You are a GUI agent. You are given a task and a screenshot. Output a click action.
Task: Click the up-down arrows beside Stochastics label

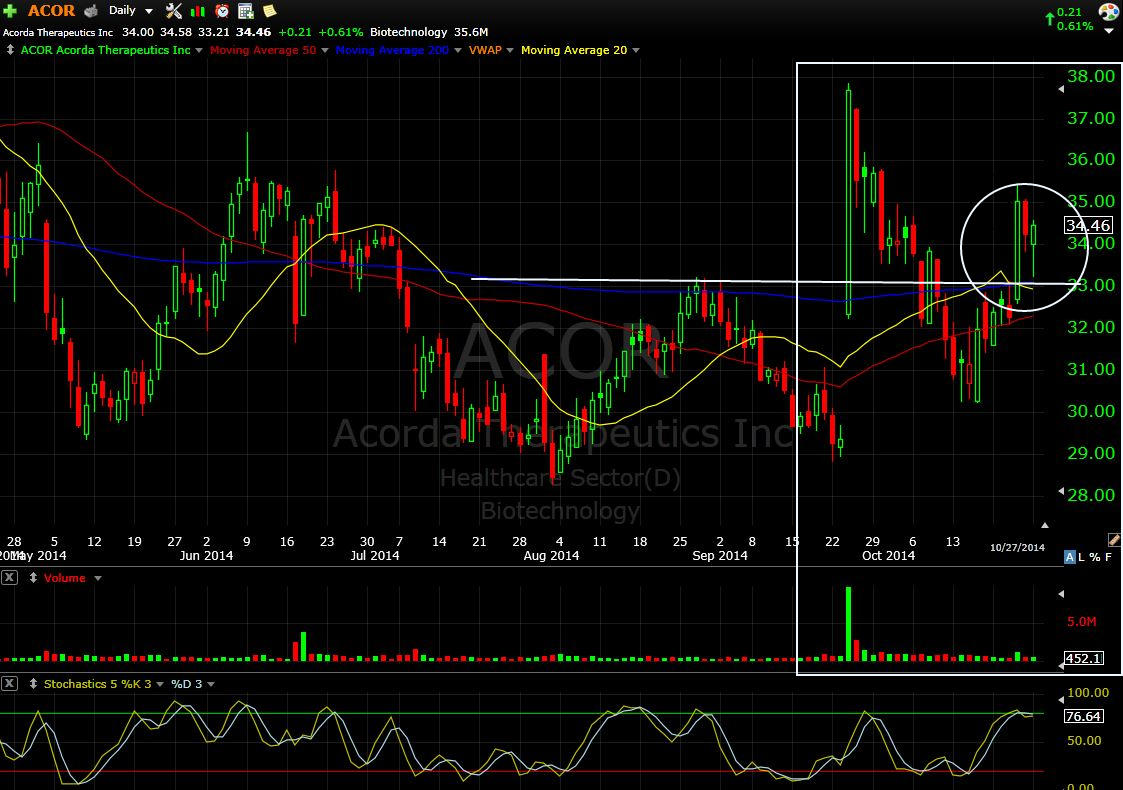pyautogui.click(x=33, y=683)
